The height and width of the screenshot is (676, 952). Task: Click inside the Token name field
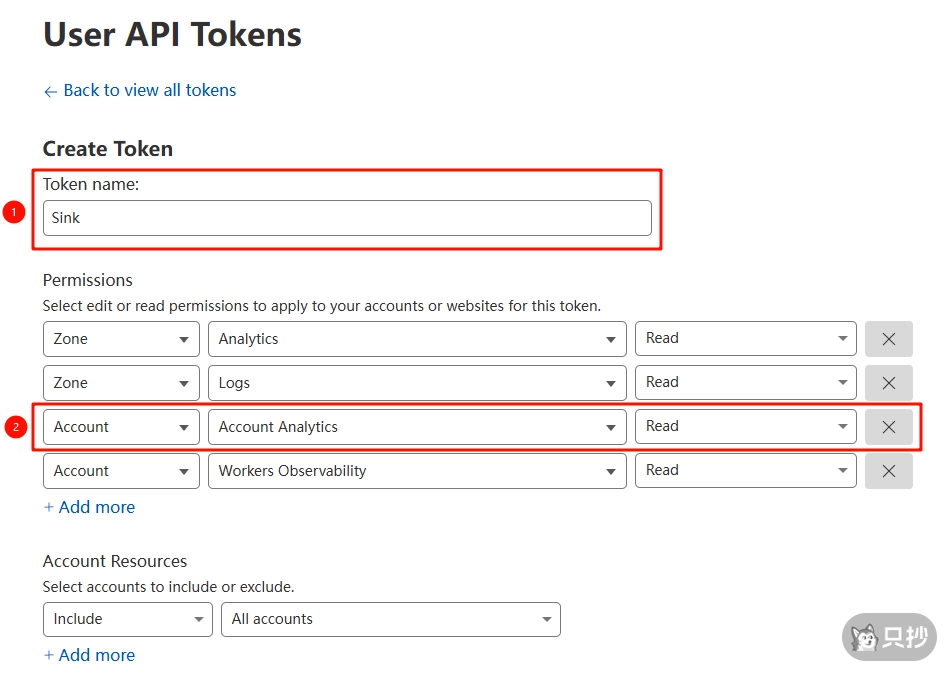347,218
